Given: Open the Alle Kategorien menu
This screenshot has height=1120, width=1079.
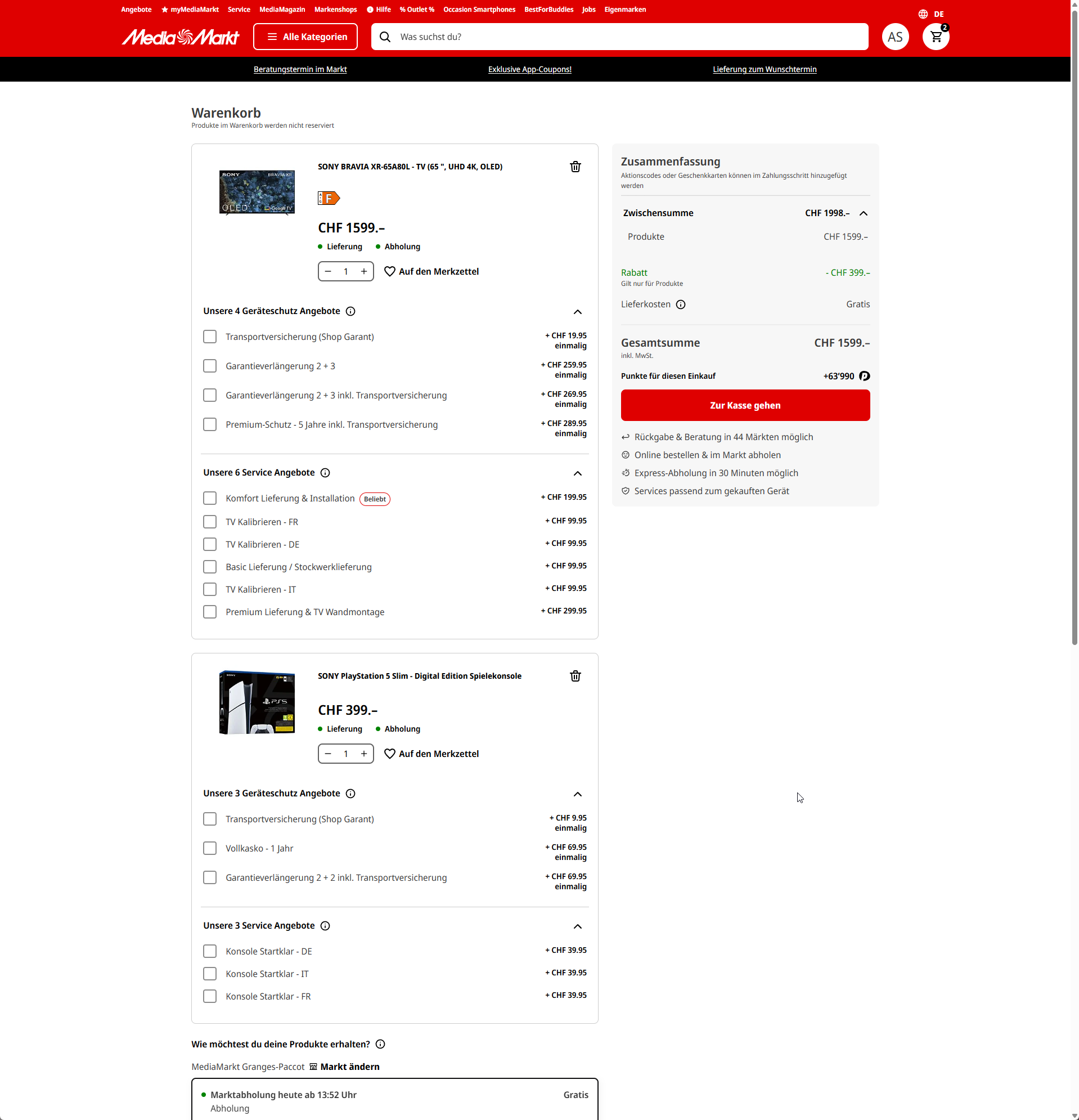Looking at the screenshot, I should pos(305,37).
